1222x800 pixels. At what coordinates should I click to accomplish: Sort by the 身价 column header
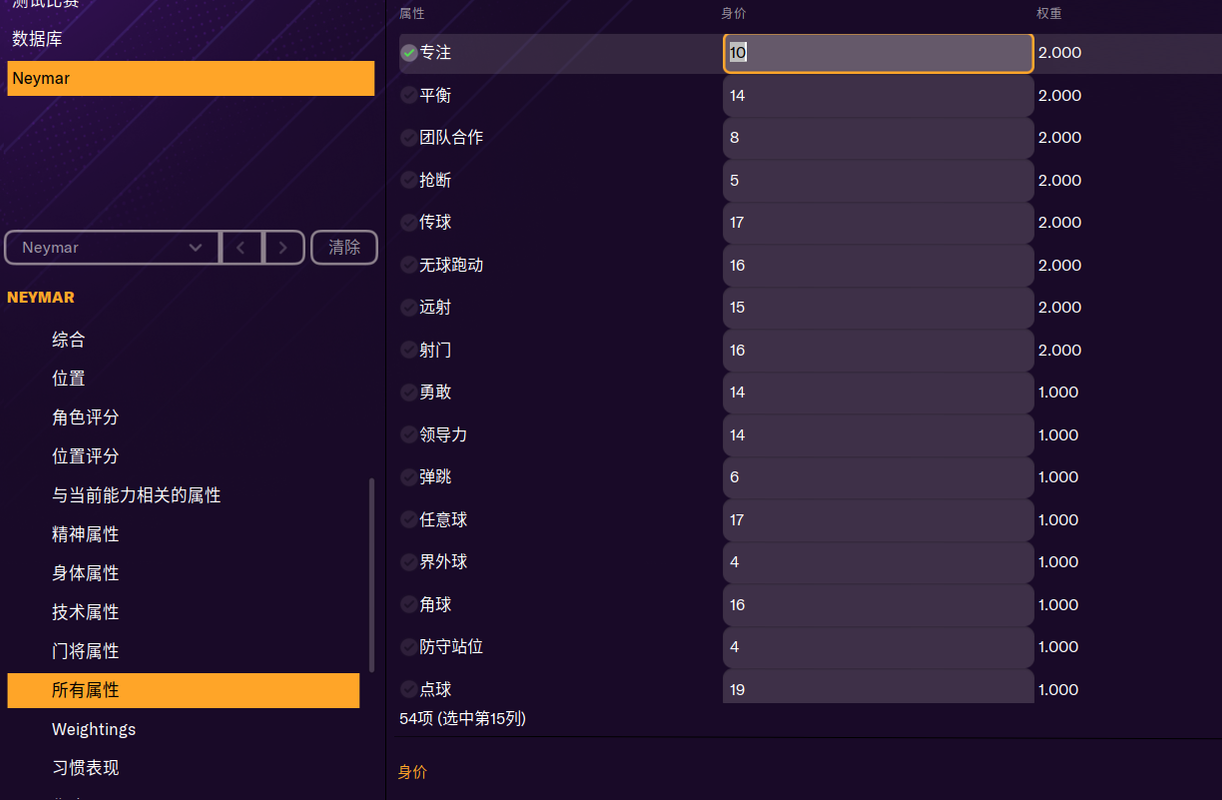[x=734, y=14]
